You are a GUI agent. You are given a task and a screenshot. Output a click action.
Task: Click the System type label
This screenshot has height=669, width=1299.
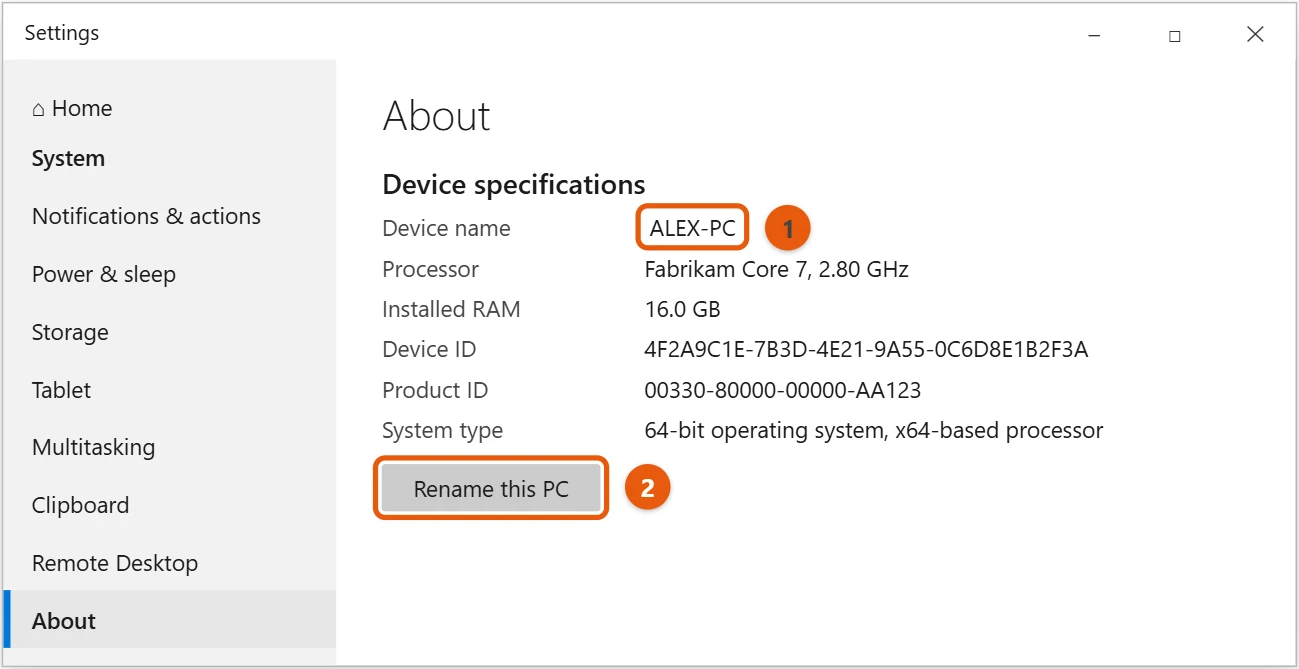coord(442,431)
